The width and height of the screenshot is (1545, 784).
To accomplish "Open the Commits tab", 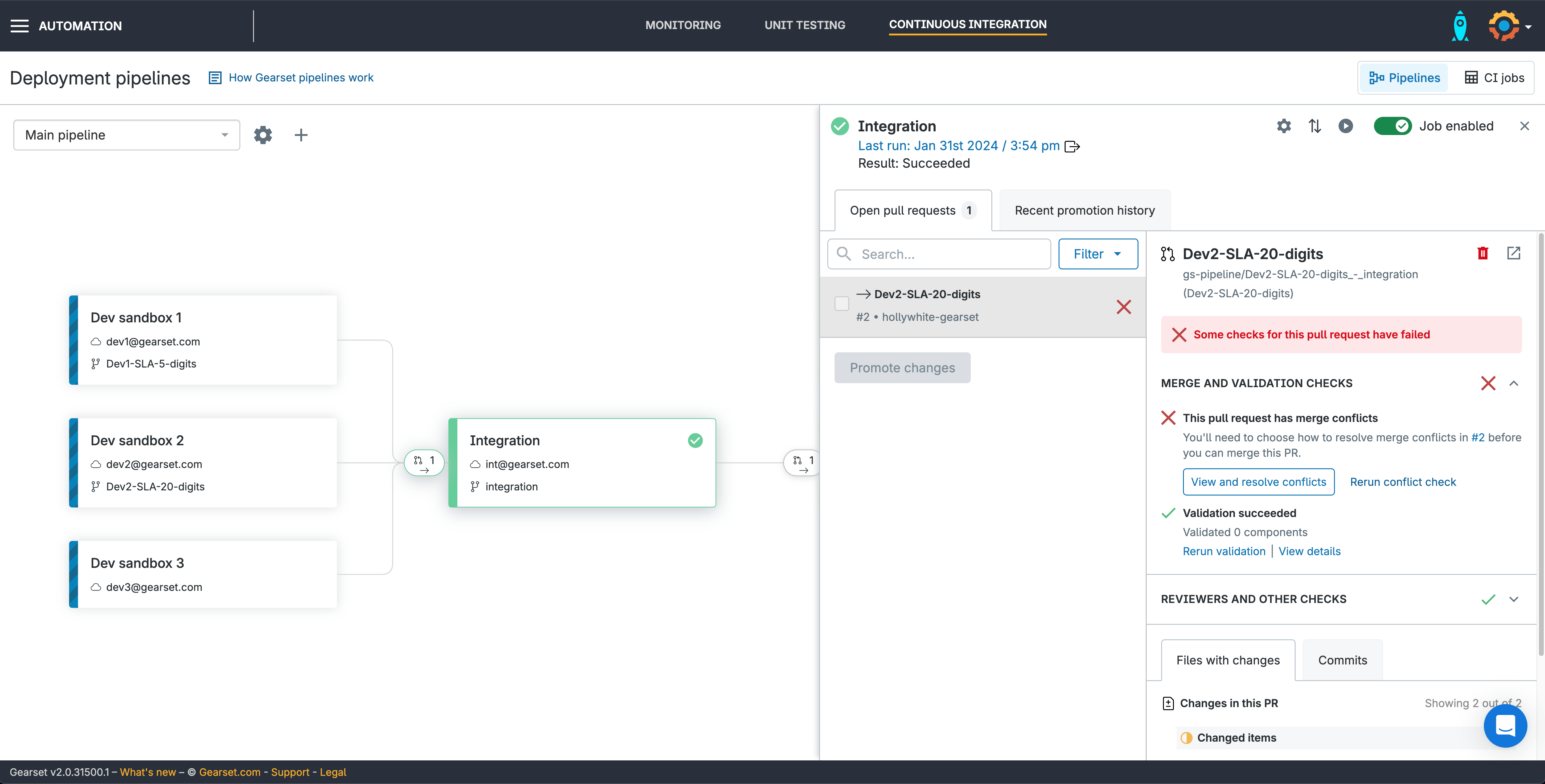I will coord(1342,660).
